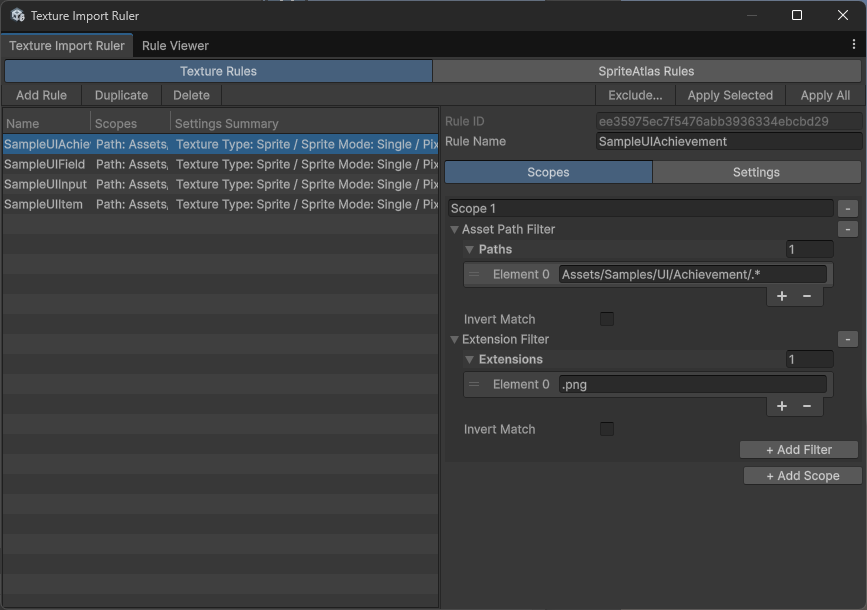Grab the Paths Element 0 reorder handle
Screen dimensions: 867x610
[x=474, y=274]
